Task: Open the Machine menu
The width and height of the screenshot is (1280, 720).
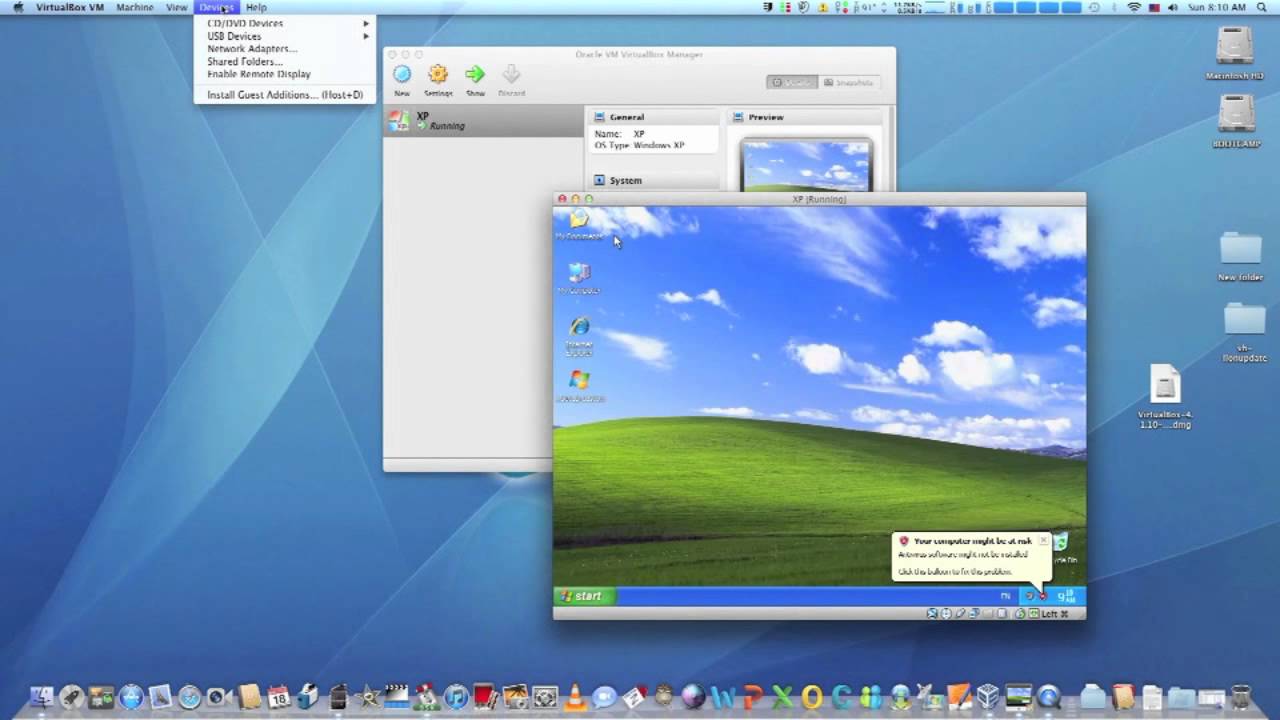Action: point(135,7)
